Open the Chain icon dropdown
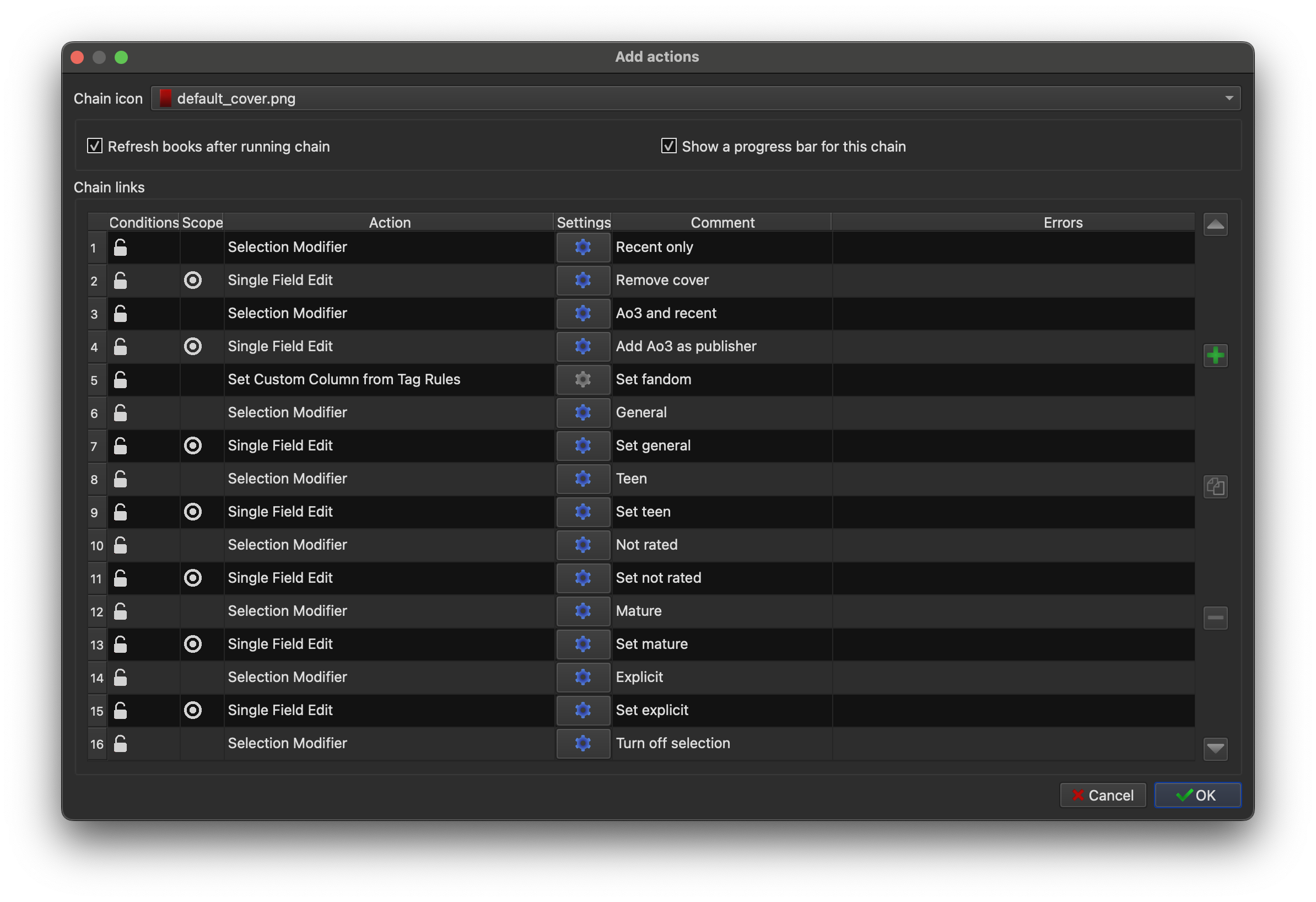 (695, 99)
